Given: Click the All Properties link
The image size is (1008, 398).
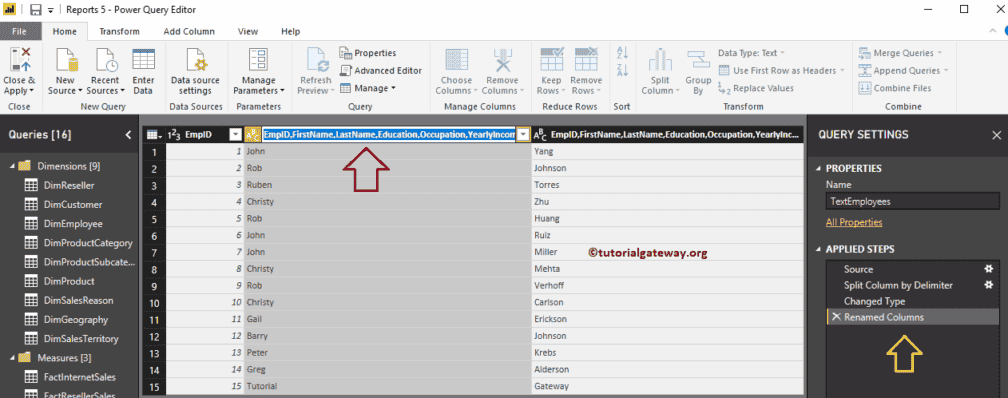Looking at the screenshot, I should (854, 222).
